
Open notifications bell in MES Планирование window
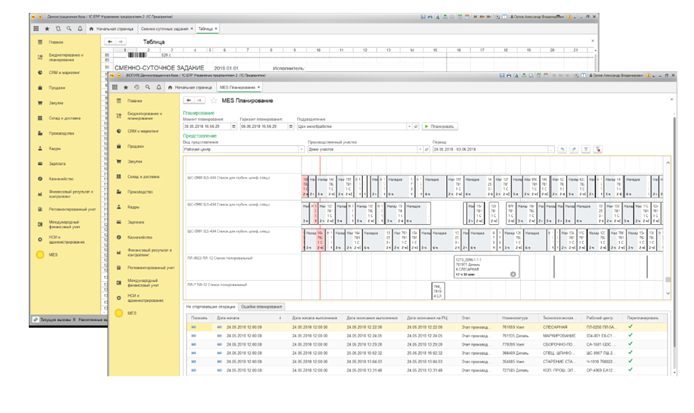point(159,87)
